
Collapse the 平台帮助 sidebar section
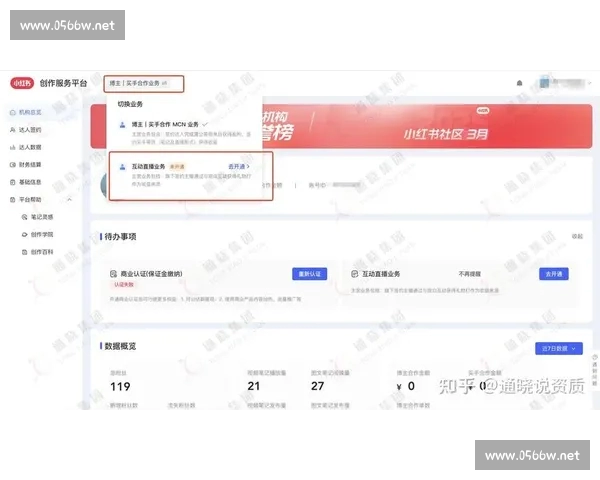70,199
